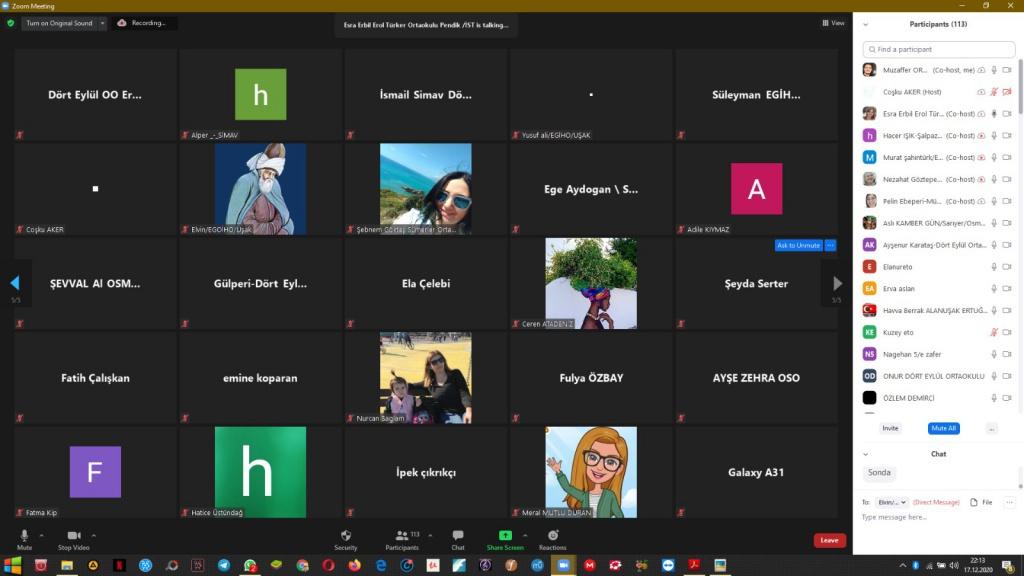The image size is (1024, 576).
Task: Toggle microphone for Murat şahintürk in participants list
Action: tap(994, 157)
